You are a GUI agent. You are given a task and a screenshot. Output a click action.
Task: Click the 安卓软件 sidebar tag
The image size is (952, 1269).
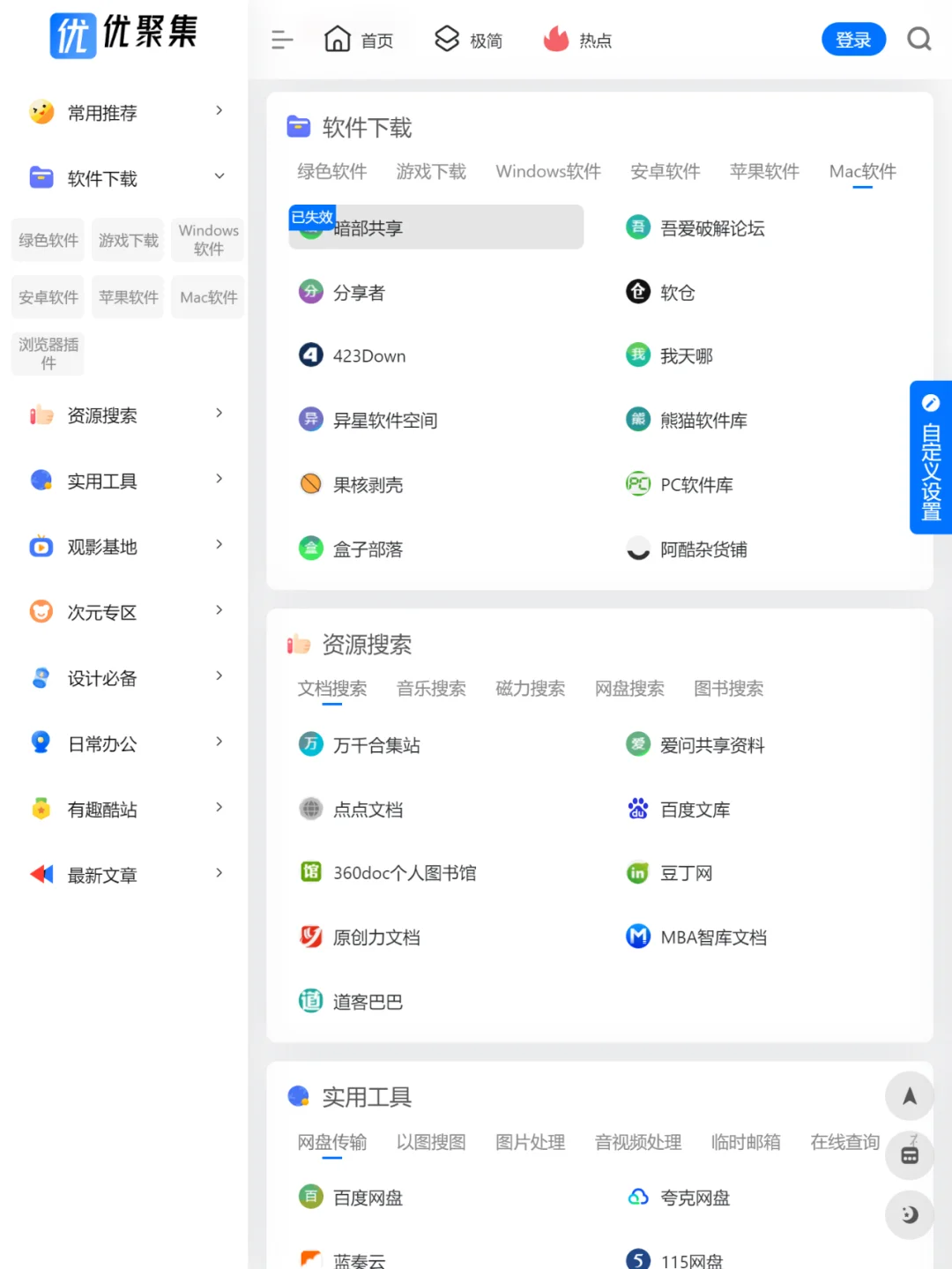pyautogui.click(x=48, y=297)
